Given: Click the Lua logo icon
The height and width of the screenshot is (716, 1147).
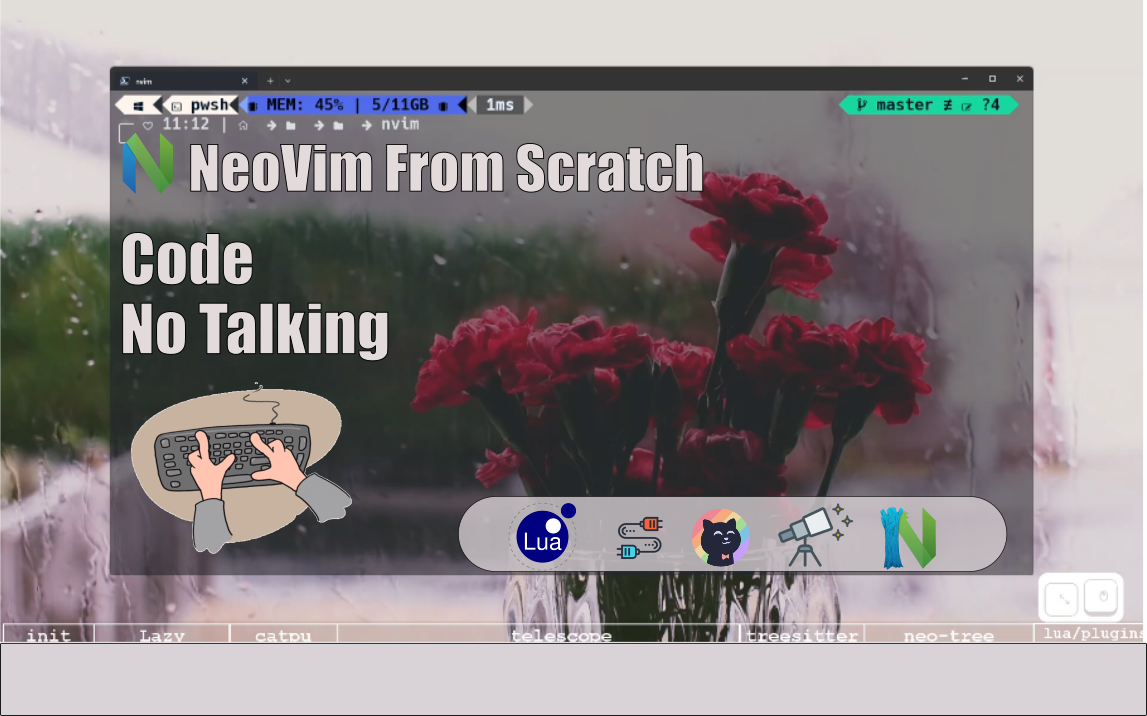Looking at the screenshot, I should [x=543, y=535].
